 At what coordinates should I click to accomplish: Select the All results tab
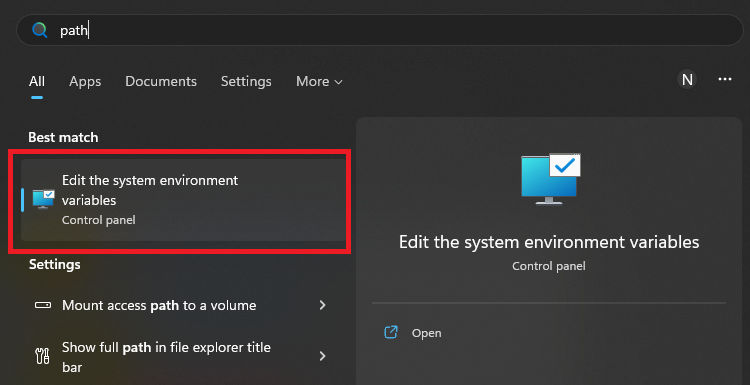click(x=37, y=81)
